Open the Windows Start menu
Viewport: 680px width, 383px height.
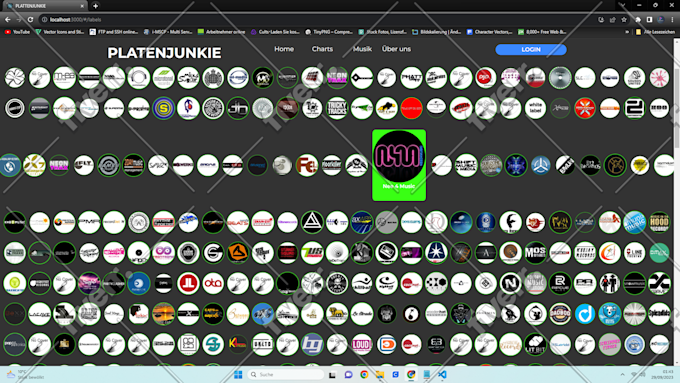pos(238,374)
